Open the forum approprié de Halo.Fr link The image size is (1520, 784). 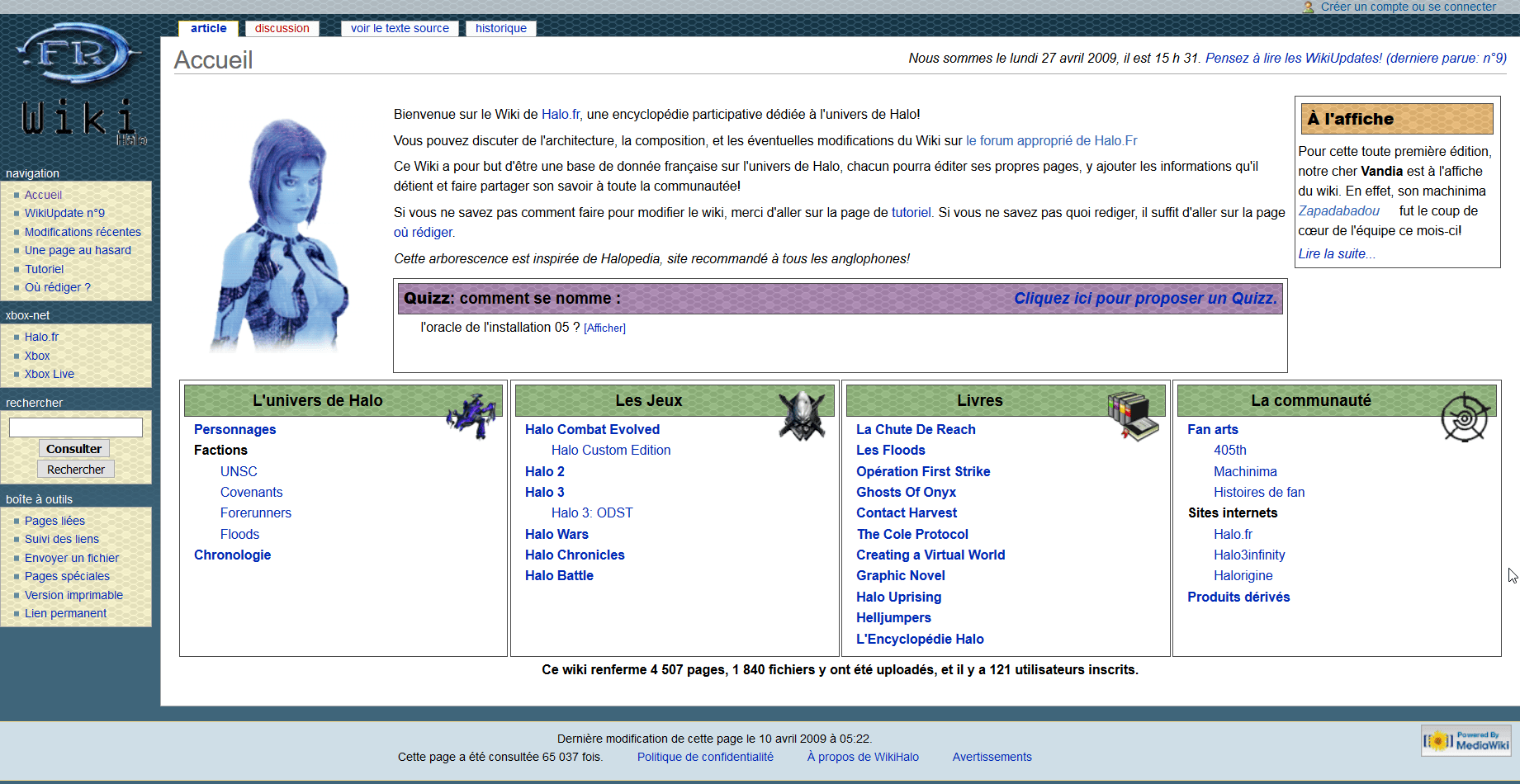point(1052,140)
